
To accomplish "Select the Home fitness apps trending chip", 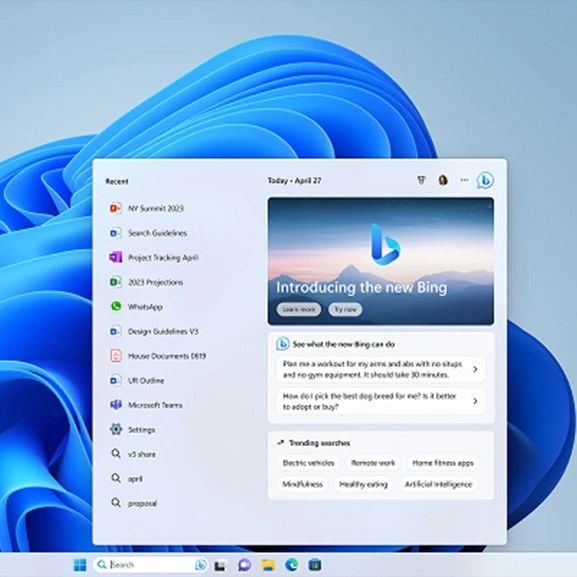I will point(443,463).
